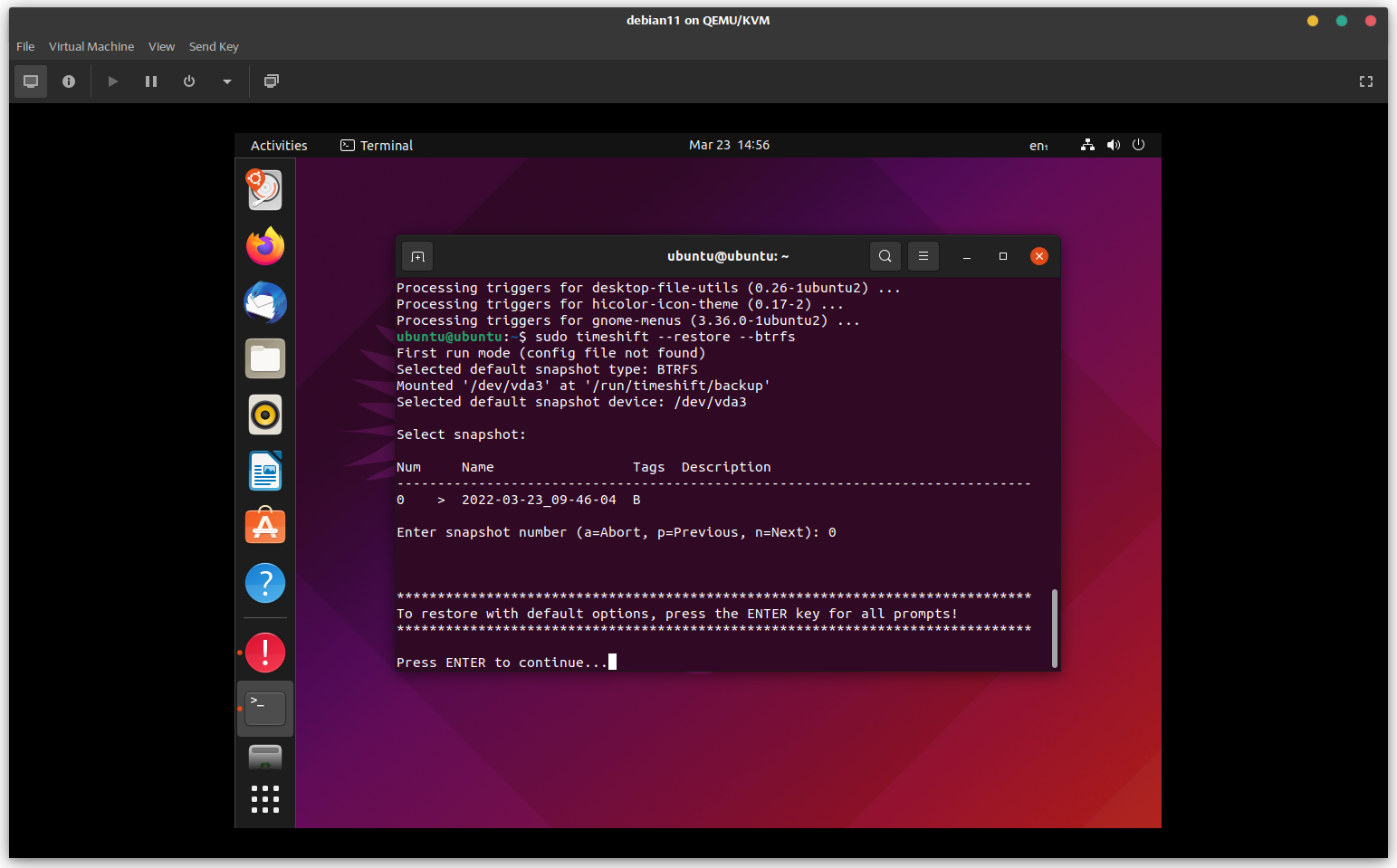Click the virtual machine console view icon
1397x868 pixels.
click(x=31, y=81)
